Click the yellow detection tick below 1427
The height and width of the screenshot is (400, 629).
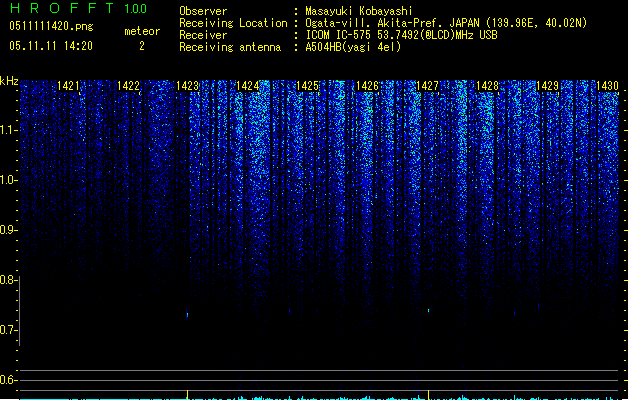coord(428,394)
